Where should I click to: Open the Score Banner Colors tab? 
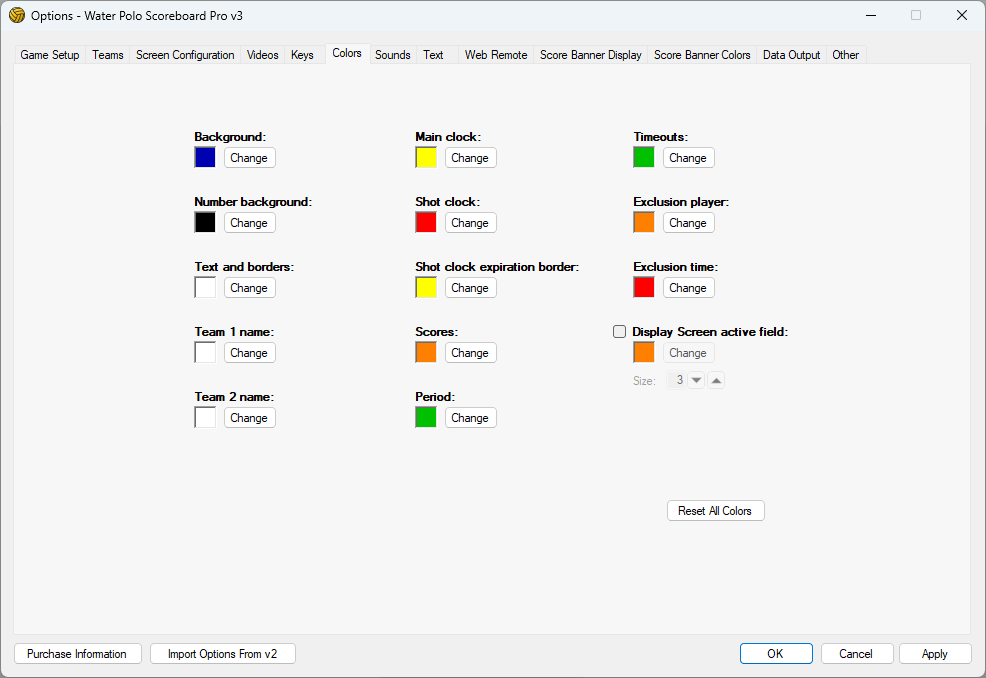click(702, 55)
